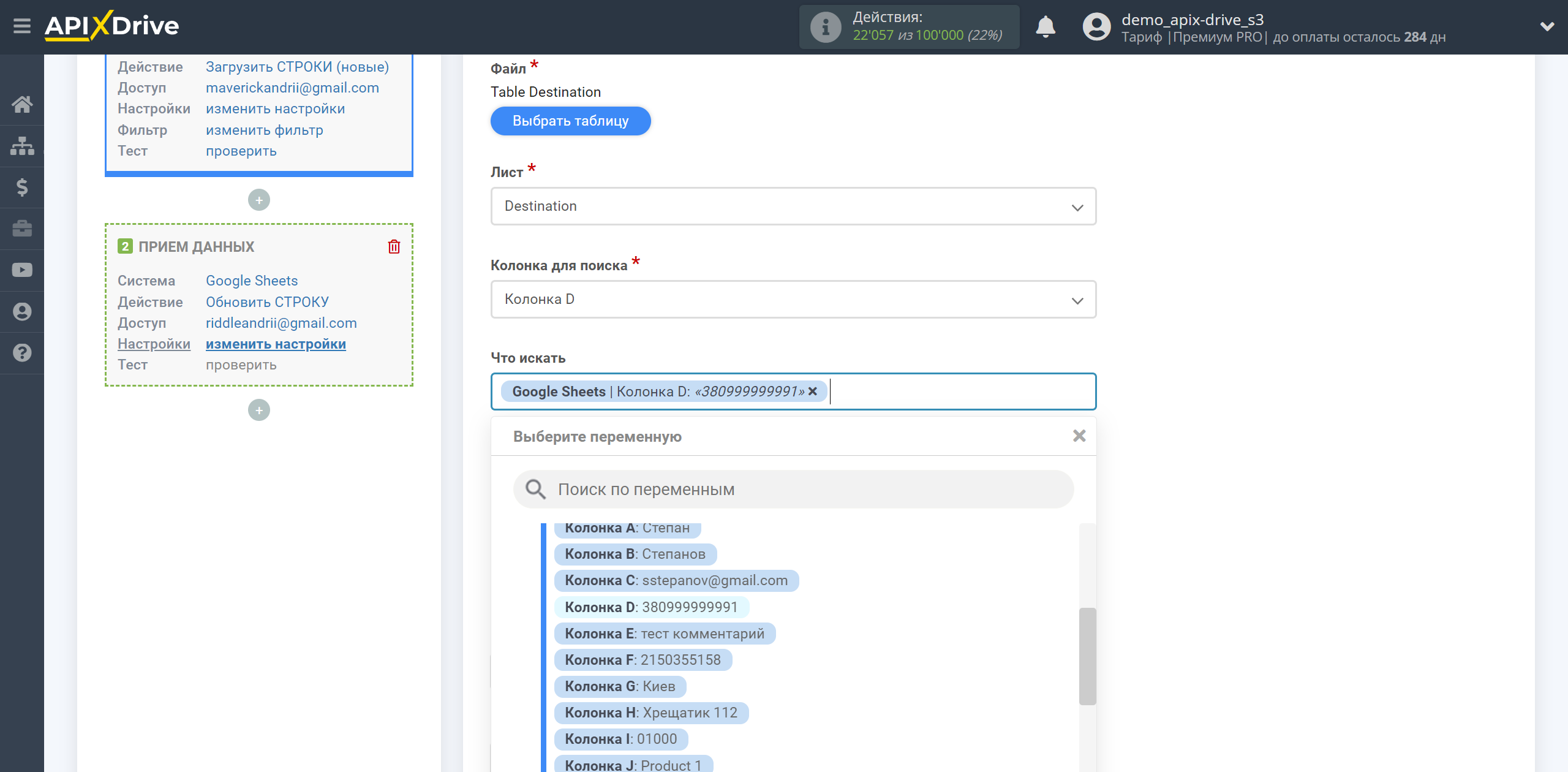
Task: Select variable Колонка J: Product 1
Action: click(633, 764)
